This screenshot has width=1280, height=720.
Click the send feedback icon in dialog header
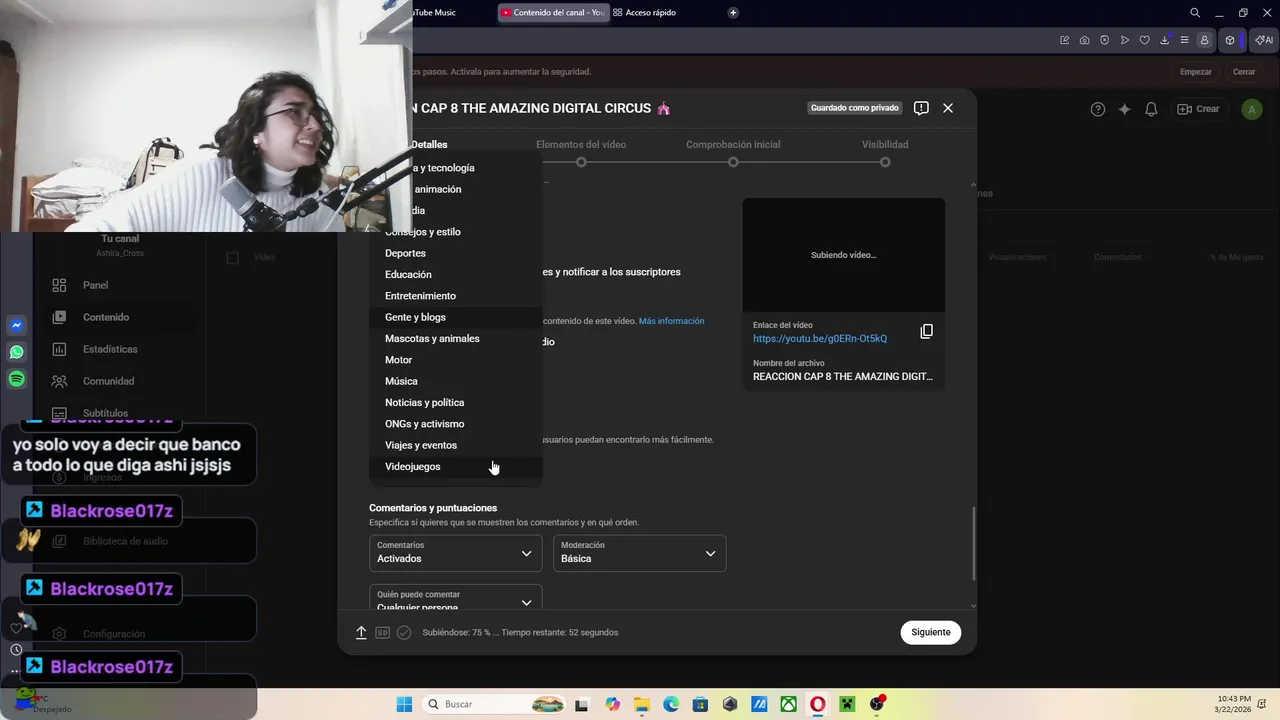click(921, 108)
